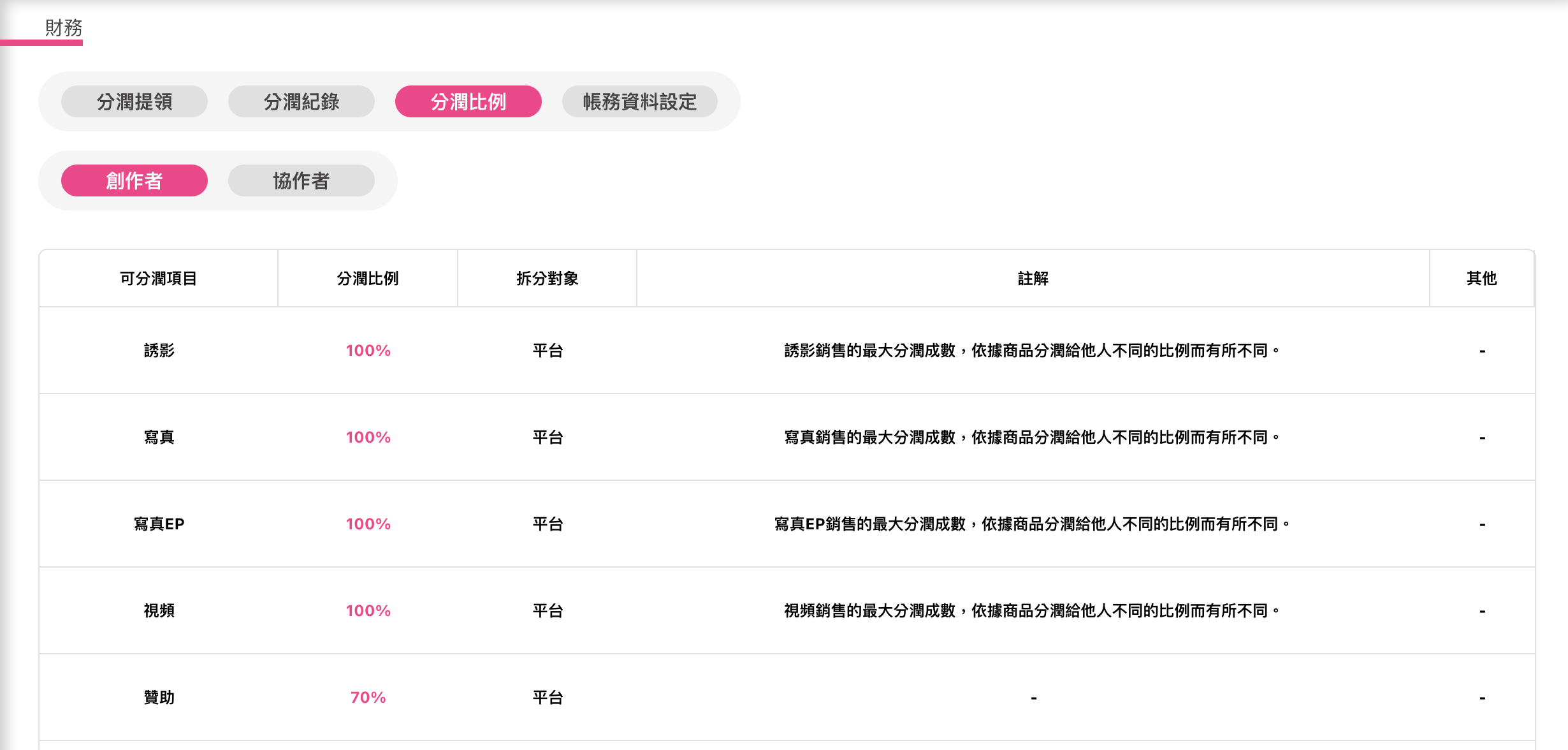Select the 視頻 row label
The height and width of the screenshot is (750, 1568).
click(159, 611)
